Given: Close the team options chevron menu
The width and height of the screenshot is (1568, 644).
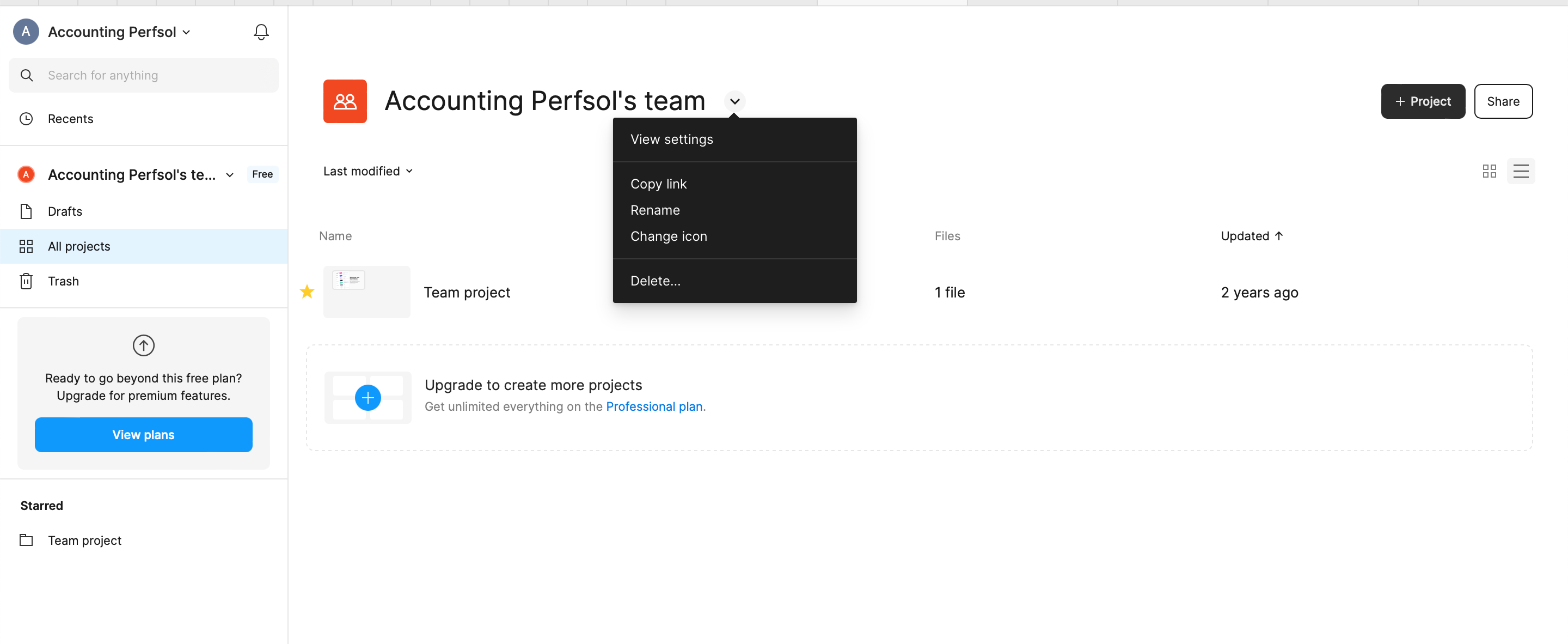Looking at the screenshot, I should (734, 101).
